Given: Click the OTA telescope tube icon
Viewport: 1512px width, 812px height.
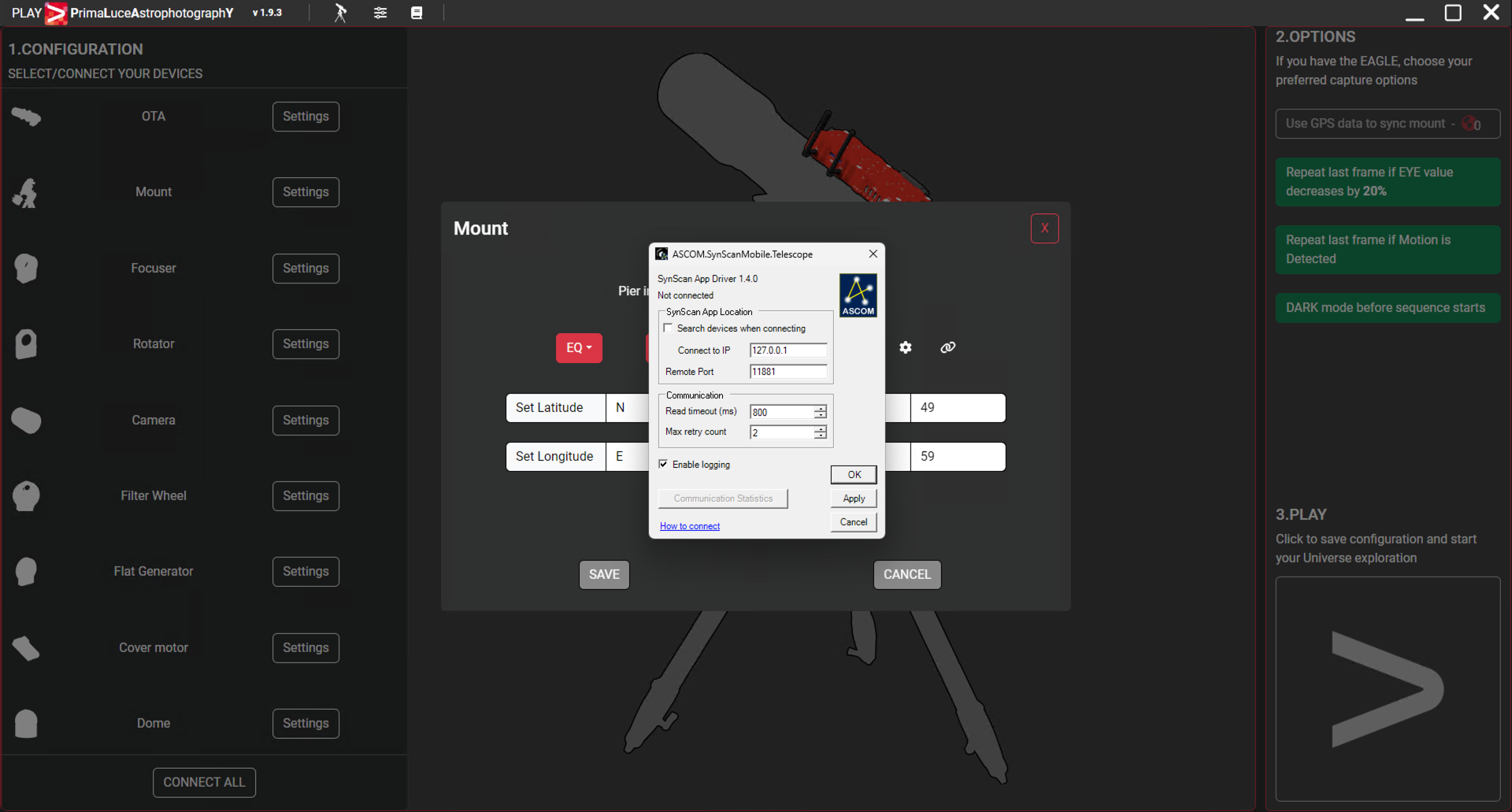Looking at the screenshot, I should click(x=26, y=117).
